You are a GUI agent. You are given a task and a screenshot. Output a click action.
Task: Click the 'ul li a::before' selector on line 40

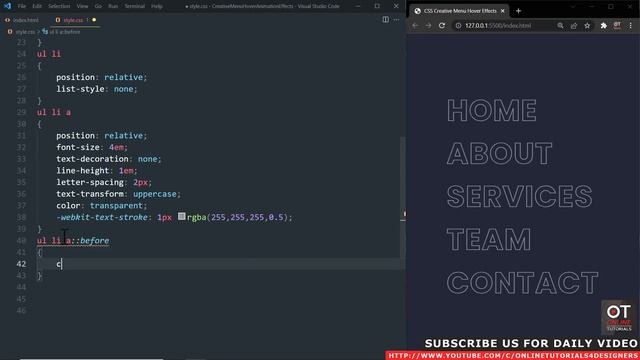click(x=73, y=240)
